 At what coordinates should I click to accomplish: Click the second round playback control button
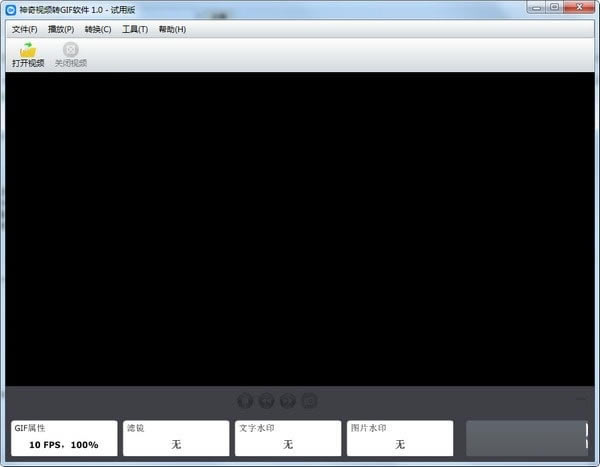(x=267, y=401)
